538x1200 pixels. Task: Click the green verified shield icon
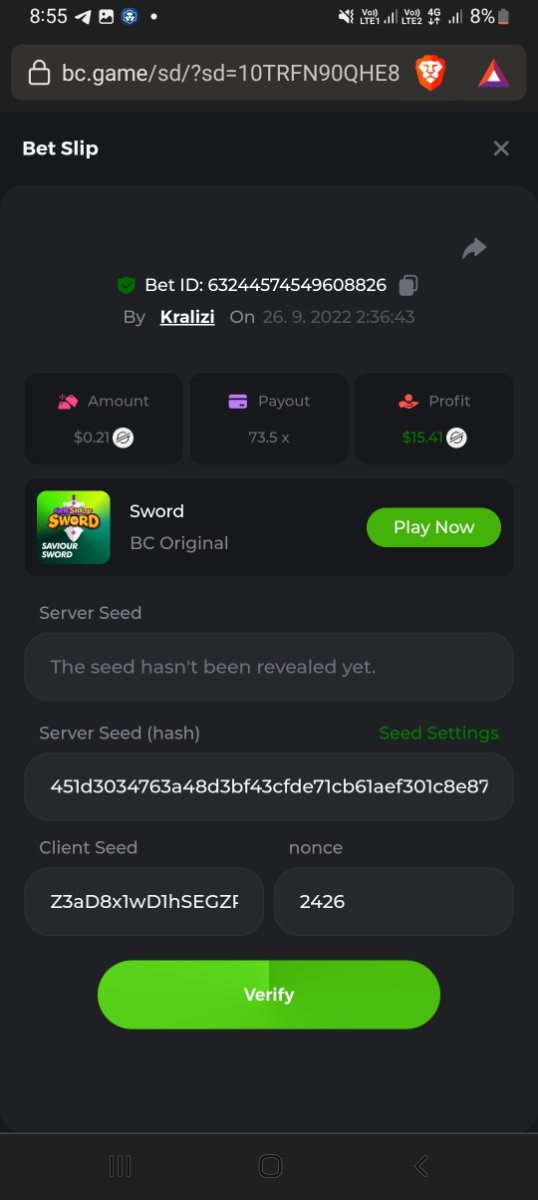(x=126, y=285)
